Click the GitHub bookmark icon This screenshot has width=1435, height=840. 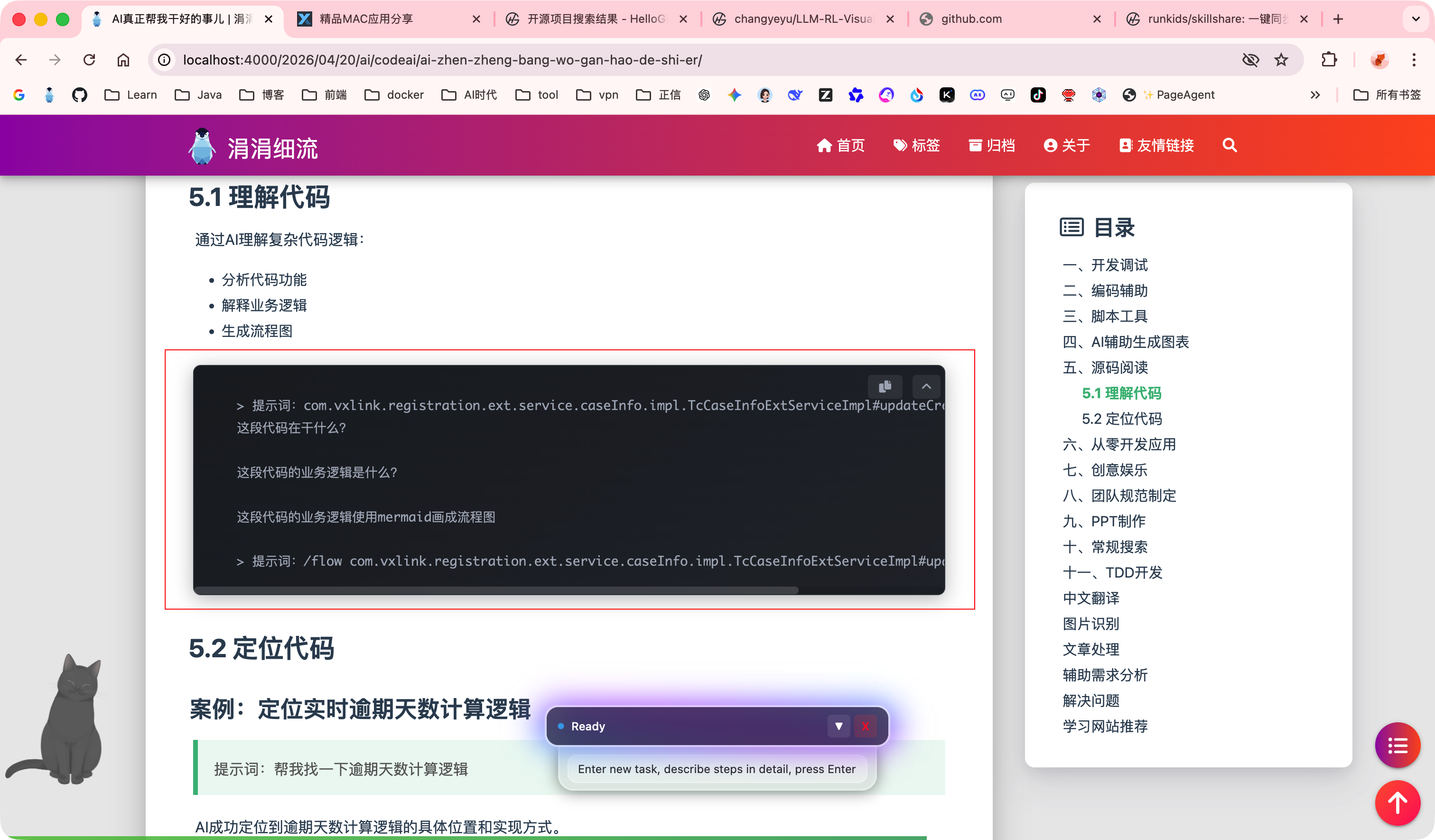(x=80, y=94)
